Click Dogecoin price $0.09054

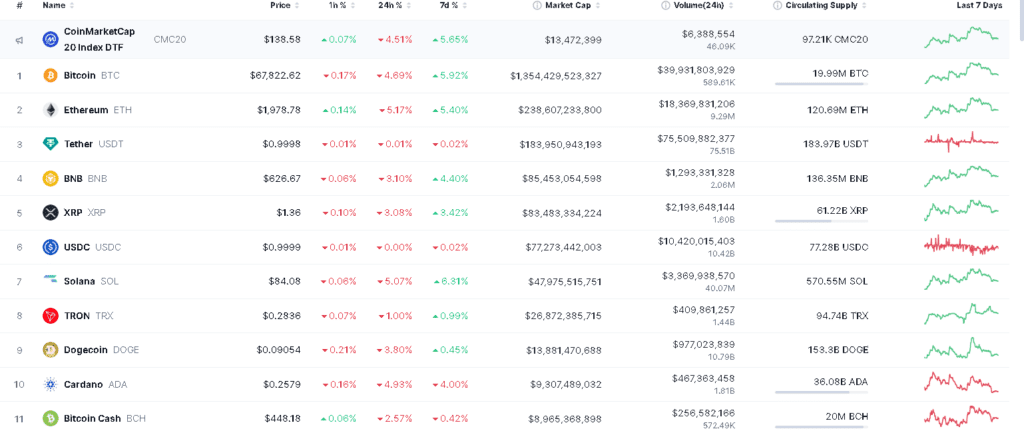(x=279, y=350)
